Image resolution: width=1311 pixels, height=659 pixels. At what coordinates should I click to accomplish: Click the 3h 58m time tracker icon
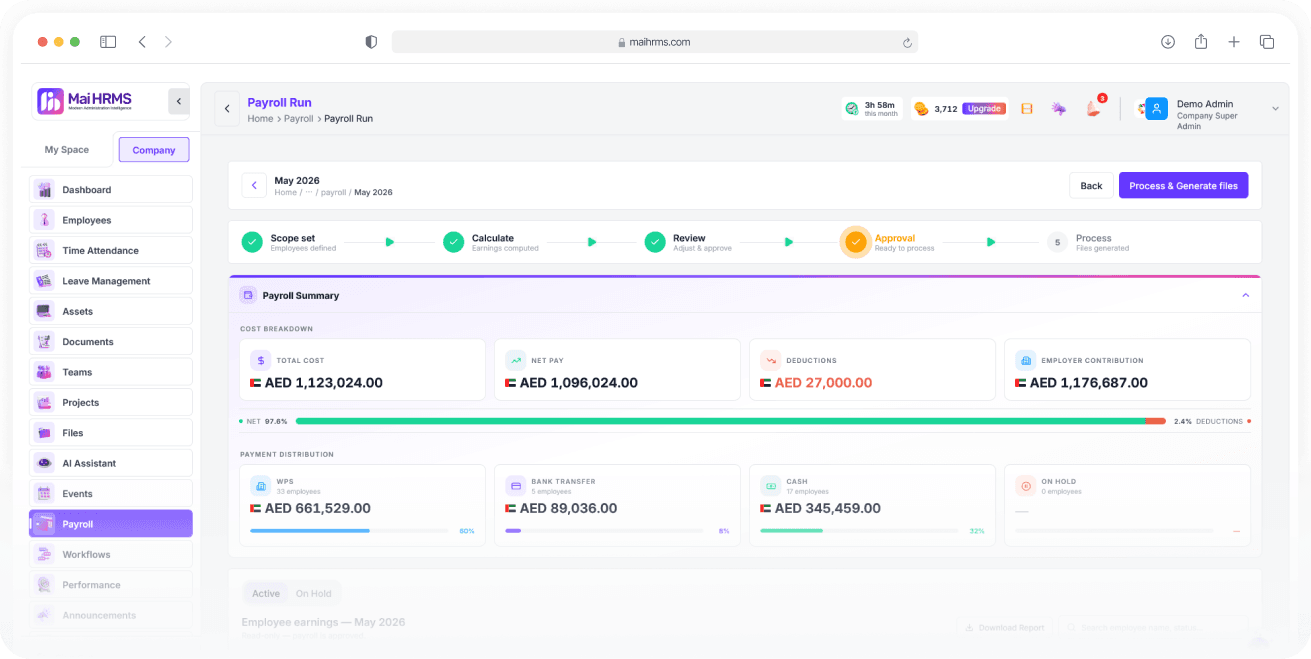tap(851, 109)
